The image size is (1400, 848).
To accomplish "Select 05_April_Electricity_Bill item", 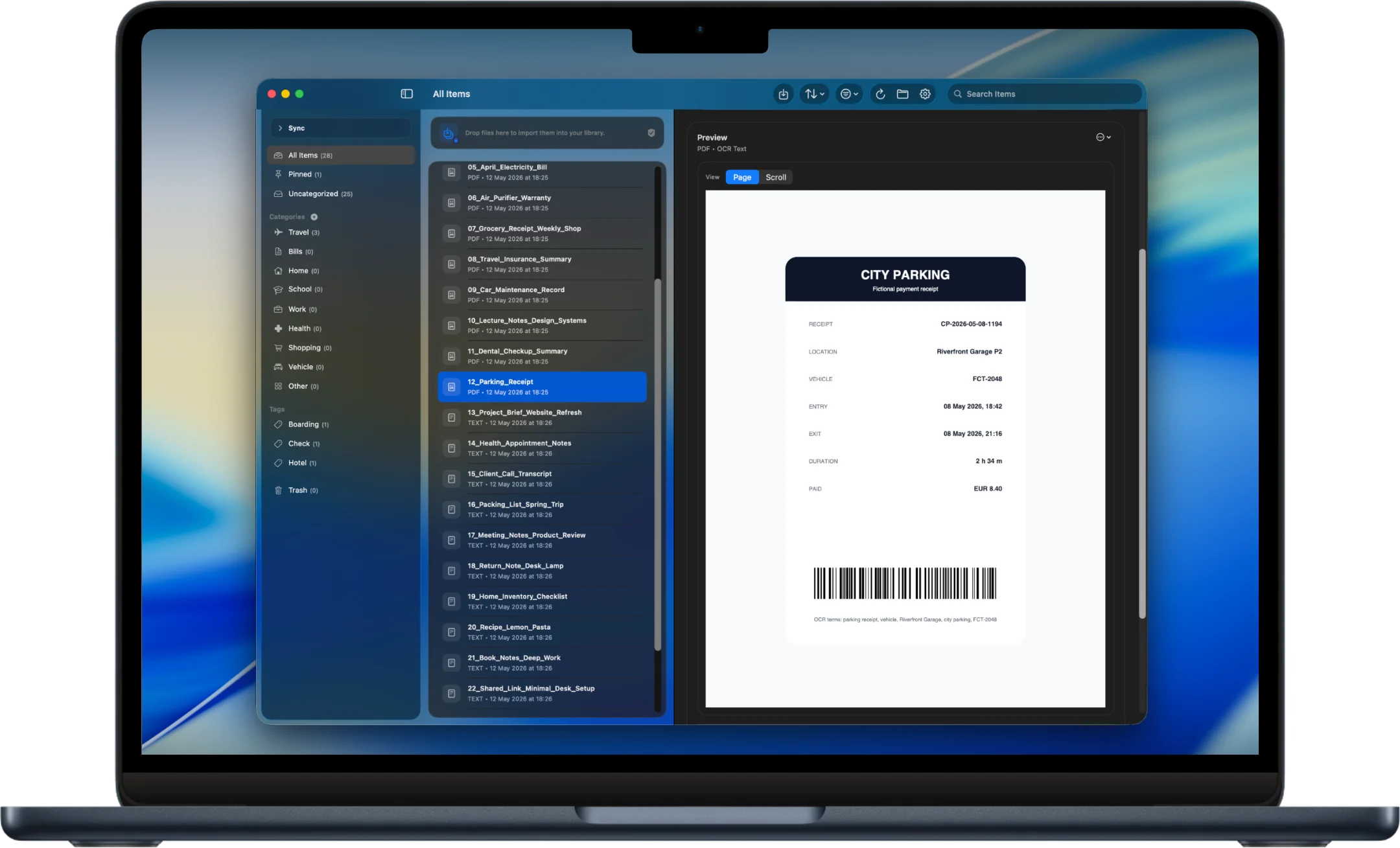I will tap(542, 172).
